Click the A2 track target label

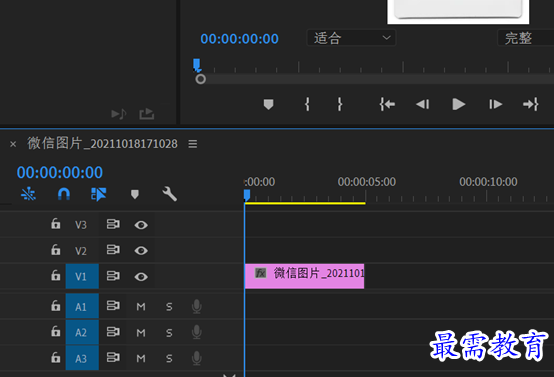(x=82, y=332)
